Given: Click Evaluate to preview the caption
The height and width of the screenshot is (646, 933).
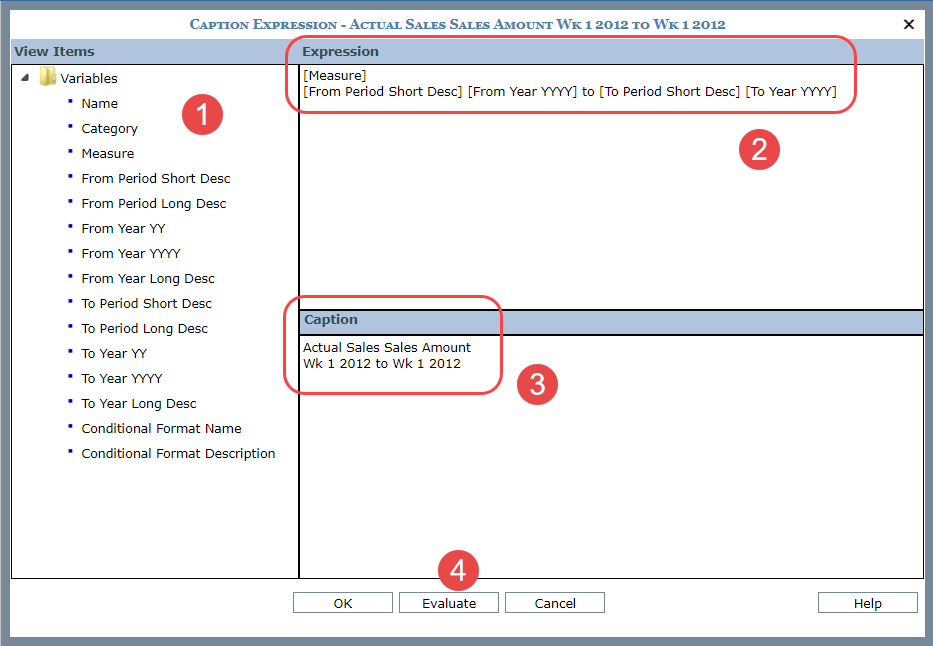Looking at the screenshot, I should [x=448, y=603].
